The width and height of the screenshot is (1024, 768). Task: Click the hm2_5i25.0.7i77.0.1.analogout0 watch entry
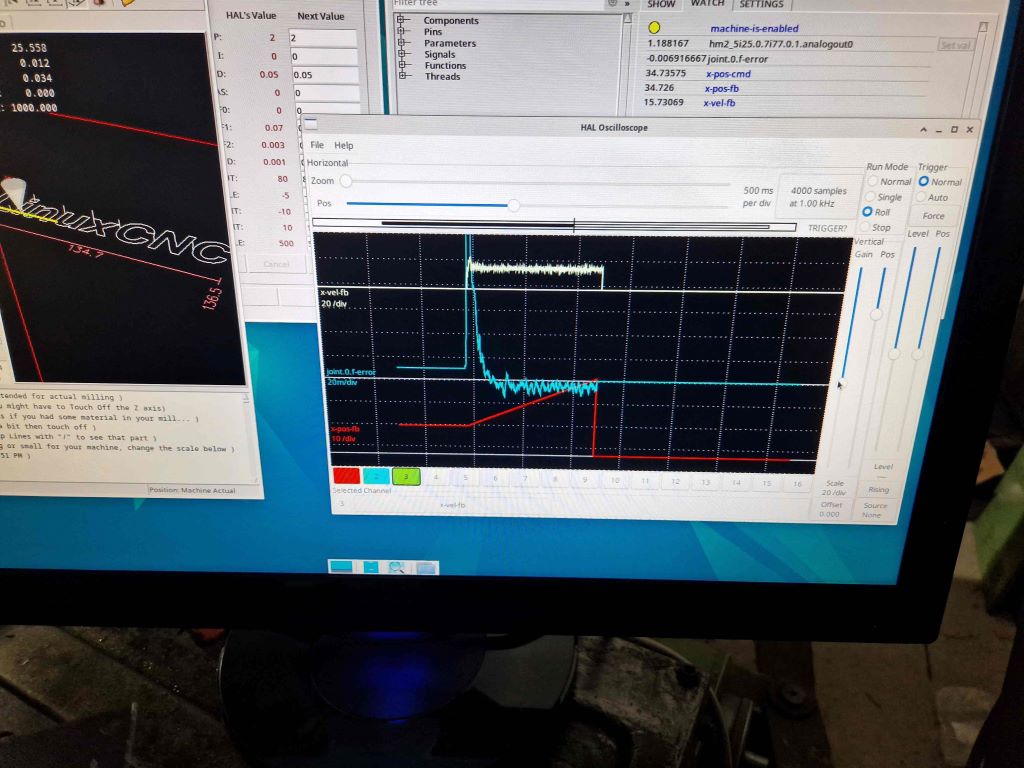coord(780,44)
